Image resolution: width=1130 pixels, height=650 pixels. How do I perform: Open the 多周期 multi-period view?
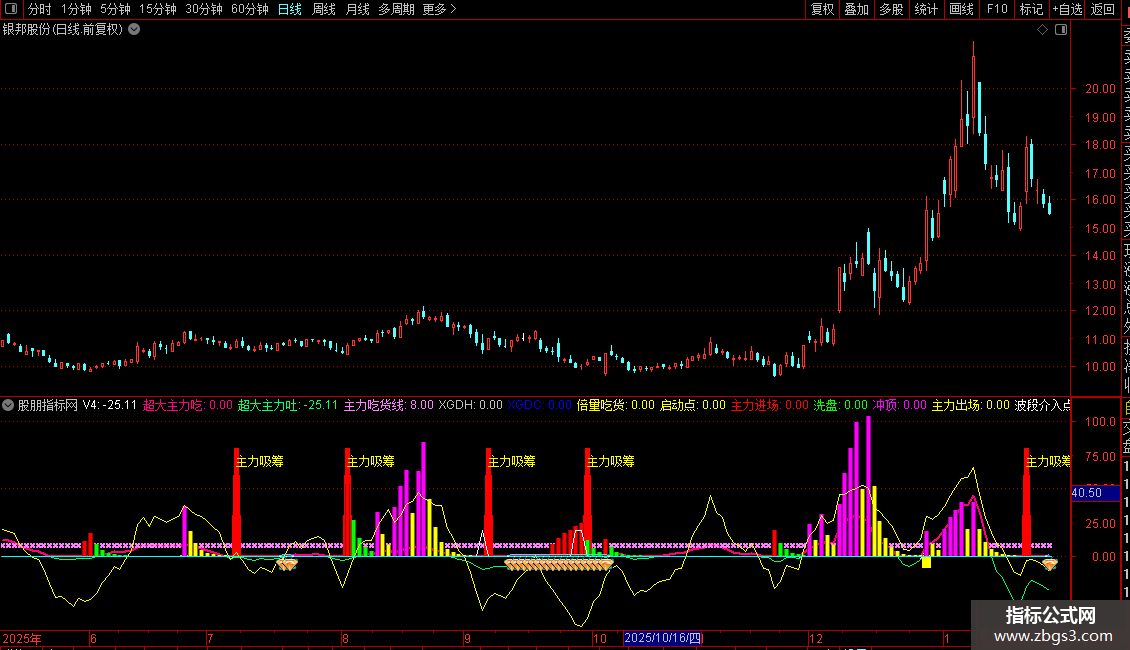pos(396,9)
